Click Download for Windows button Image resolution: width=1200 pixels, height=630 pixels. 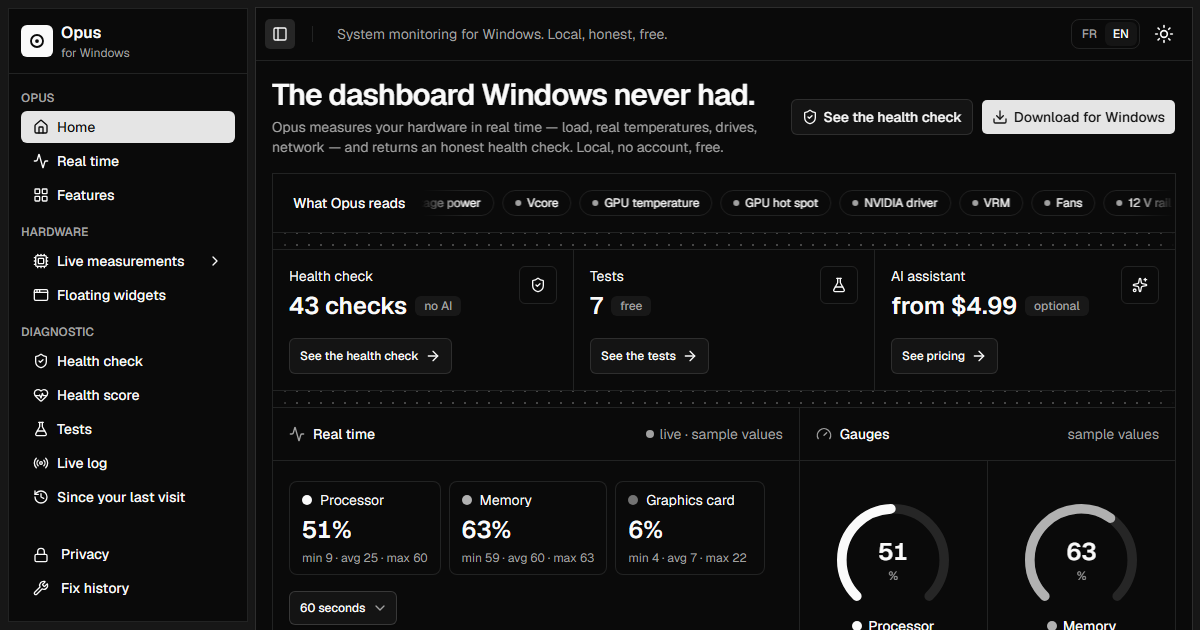pos(1078,117)
